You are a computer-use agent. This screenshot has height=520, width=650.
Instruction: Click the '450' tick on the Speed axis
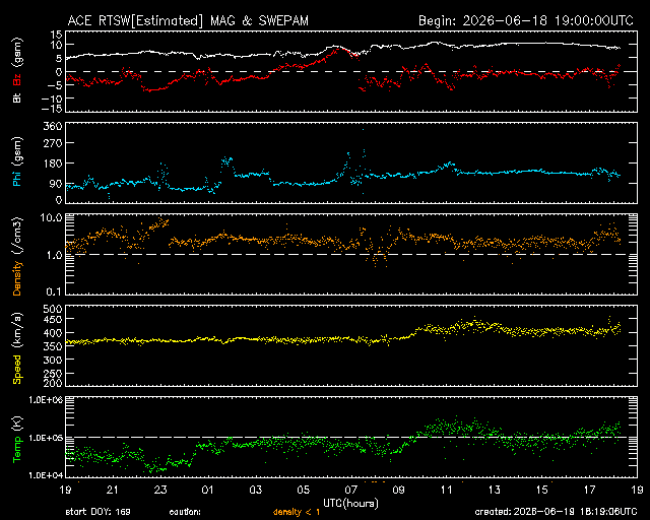(53, 320)
